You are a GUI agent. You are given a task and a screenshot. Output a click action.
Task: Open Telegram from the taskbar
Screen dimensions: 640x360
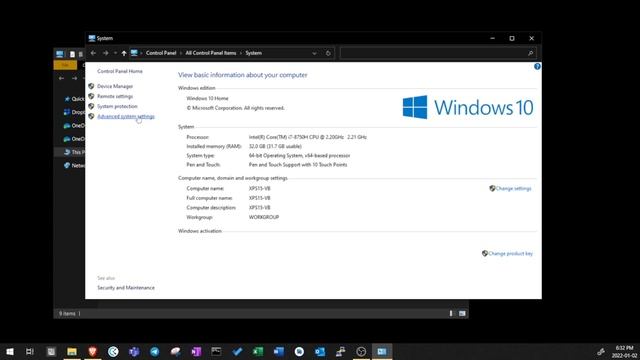[154, 351]
